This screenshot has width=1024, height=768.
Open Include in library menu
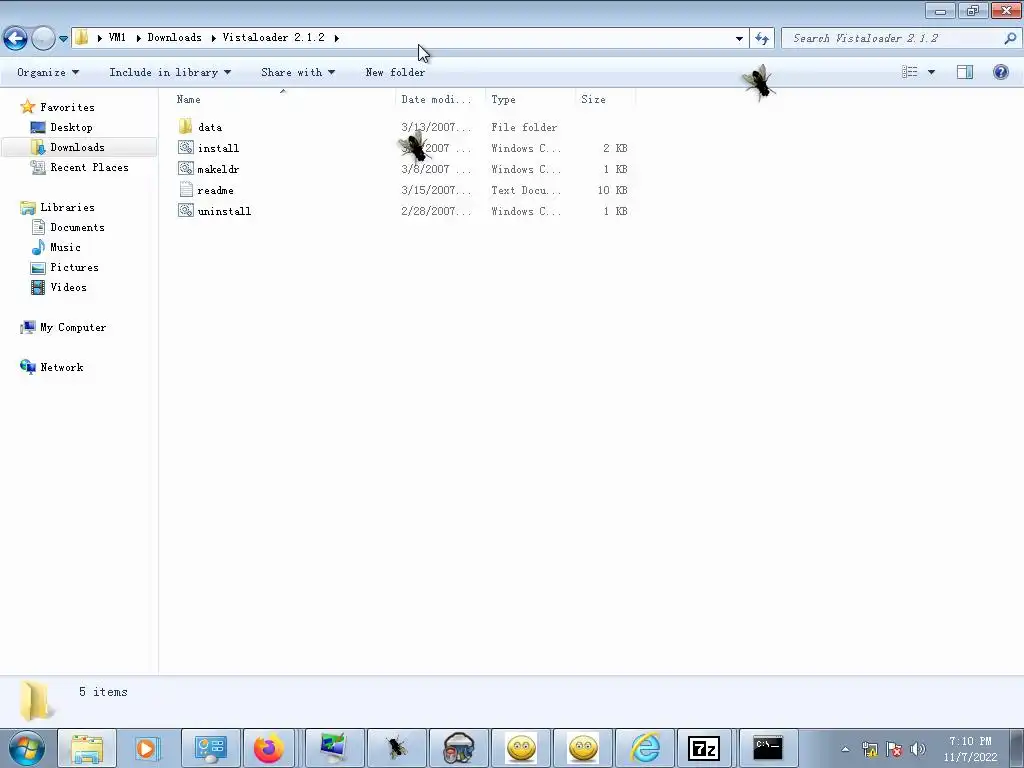point(170,72)
